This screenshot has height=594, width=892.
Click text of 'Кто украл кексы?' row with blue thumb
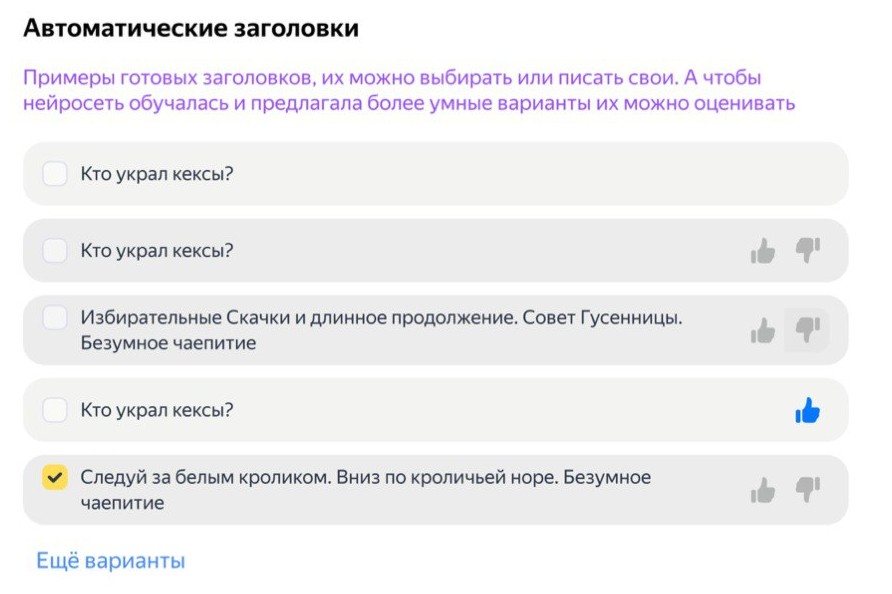[157, 410]
